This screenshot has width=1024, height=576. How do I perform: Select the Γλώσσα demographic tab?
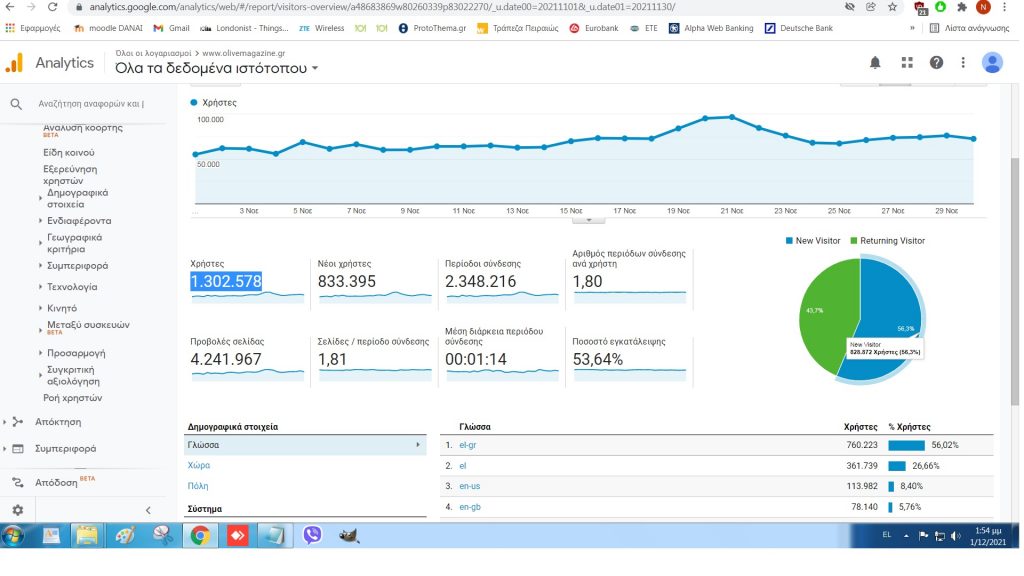[204, 445]
